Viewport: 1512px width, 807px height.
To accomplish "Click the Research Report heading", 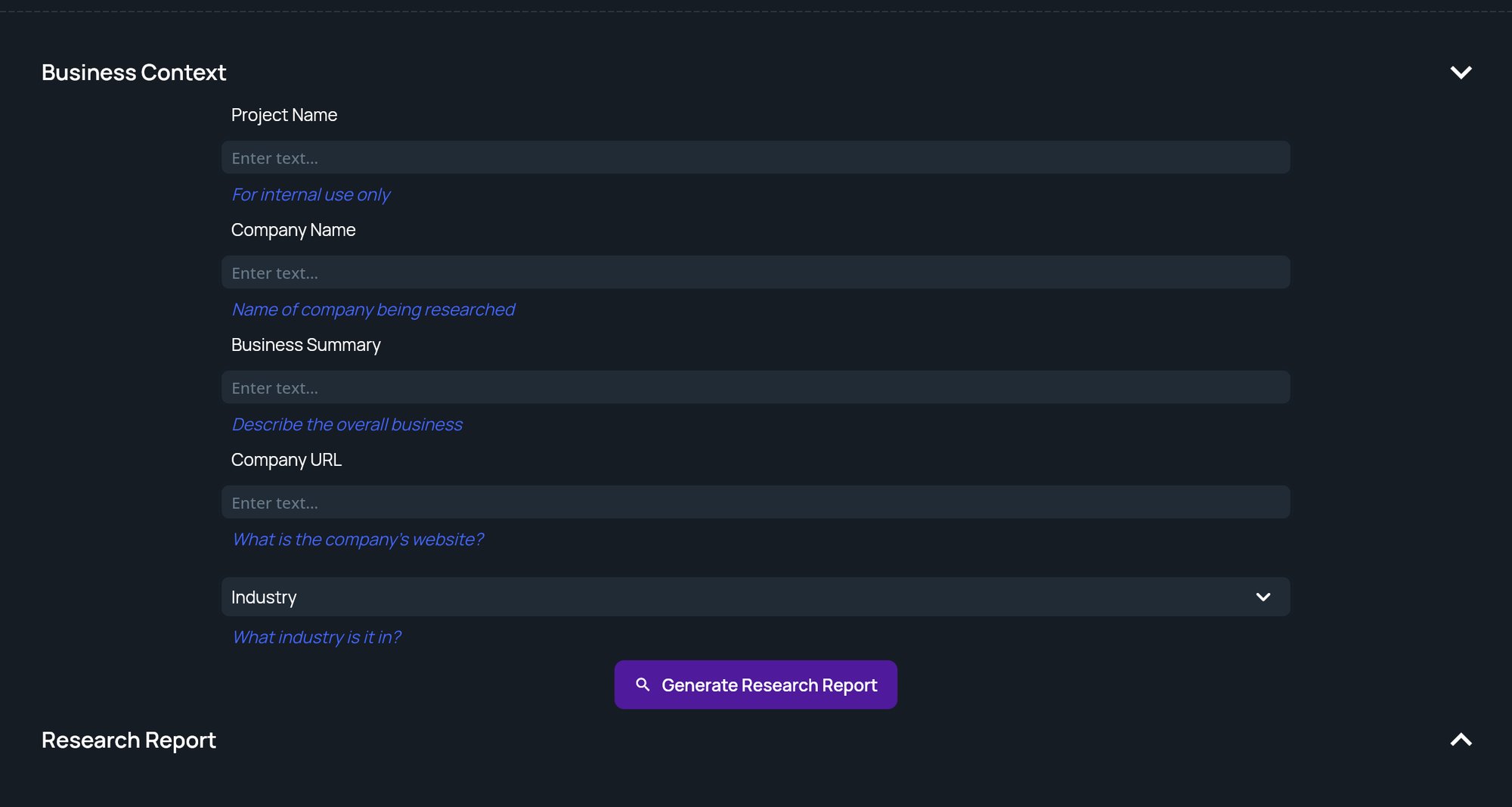I will pyautogui.click(x=129, y=740).
